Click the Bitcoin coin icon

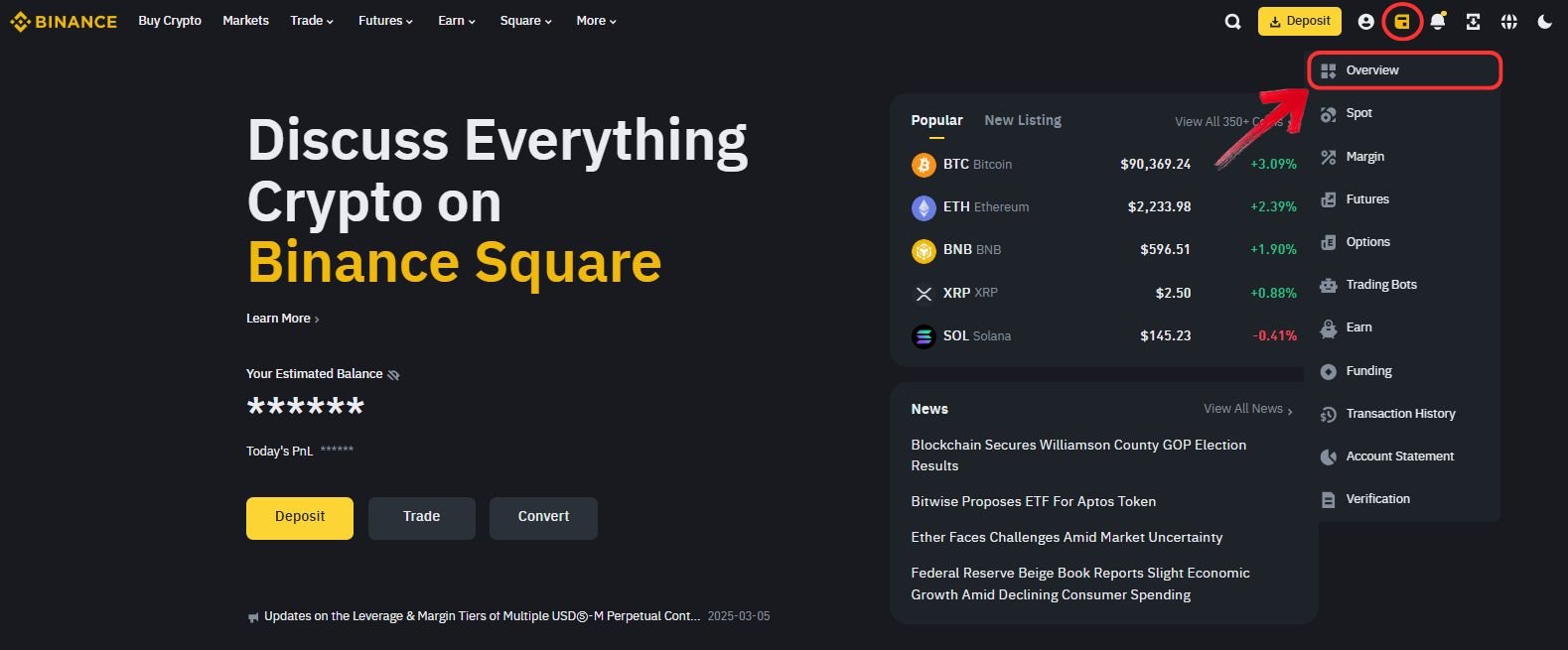(924, 164)
